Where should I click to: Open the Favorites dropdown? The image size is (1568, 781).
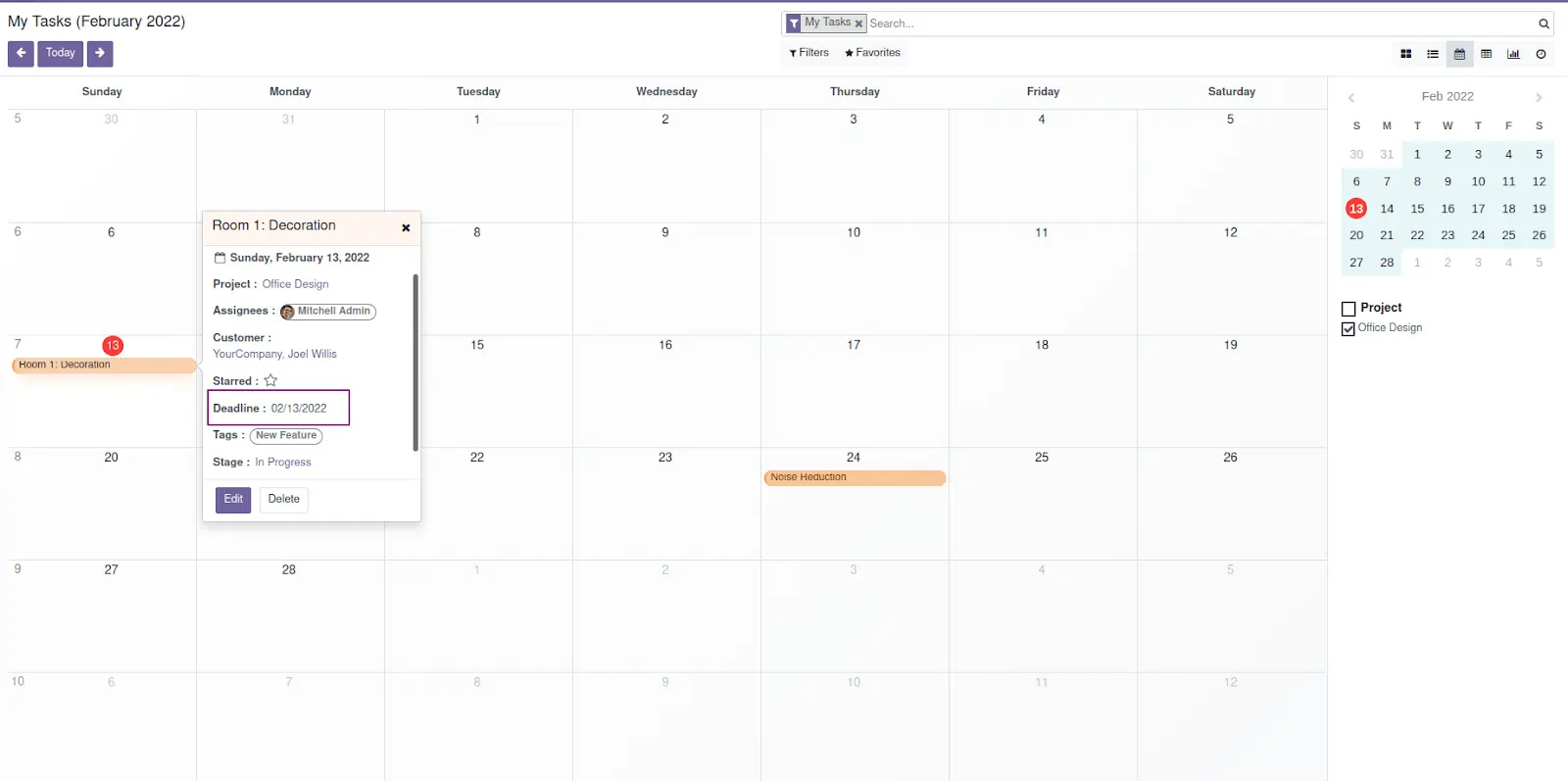pos(872,53)
